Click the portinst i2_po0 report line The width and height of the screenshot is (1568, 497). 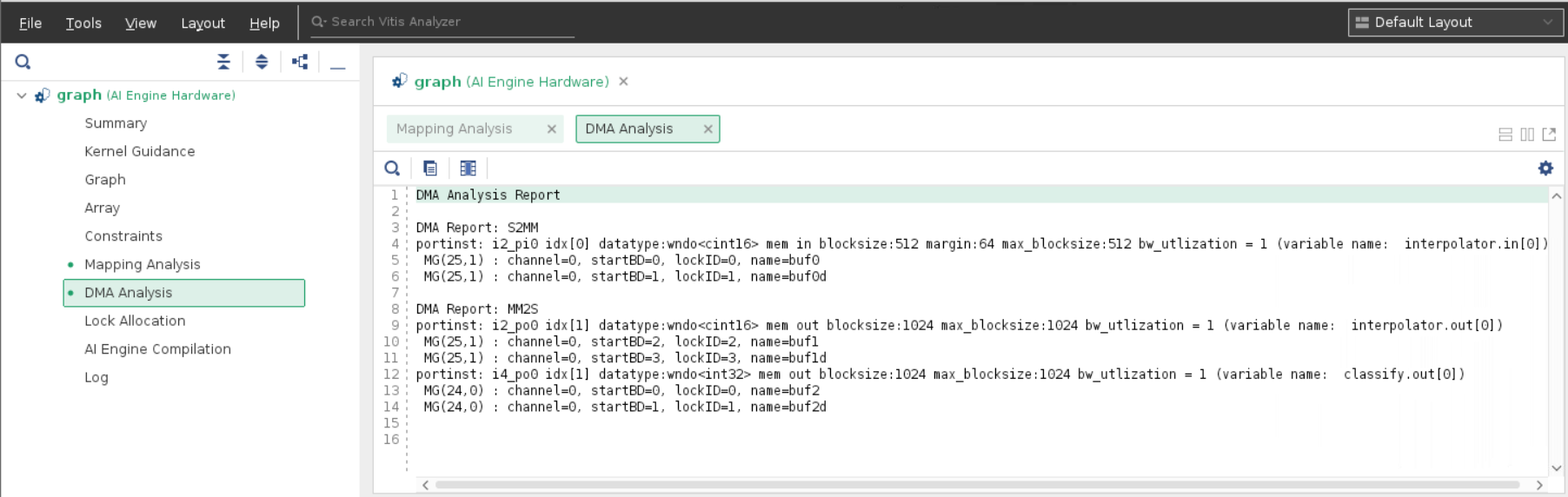tap(959, 326)
